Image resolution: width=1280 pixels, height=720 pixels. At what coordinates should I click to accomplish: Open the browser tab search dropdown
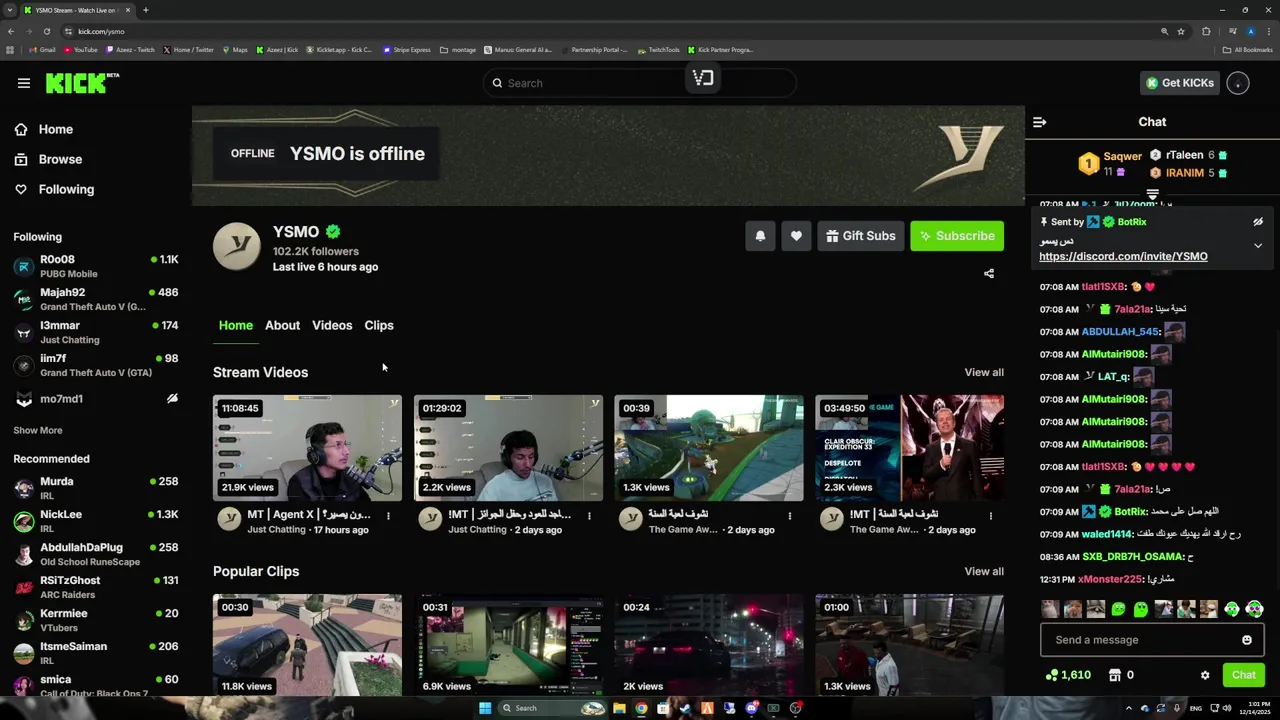(10, 10)
